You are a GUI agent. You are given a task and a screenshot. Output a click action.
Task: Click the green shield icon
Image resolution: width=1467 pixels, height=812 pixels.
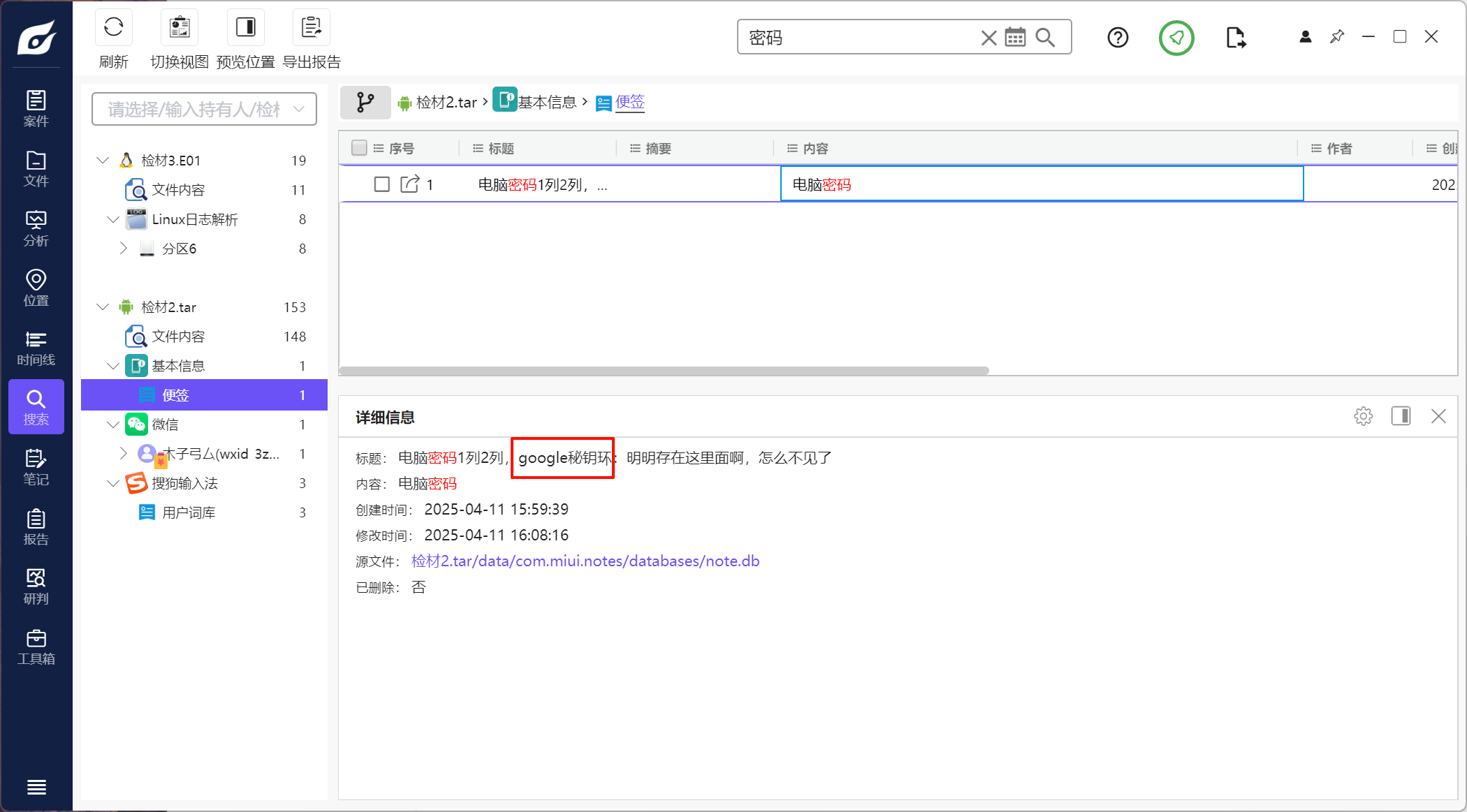1176,38
